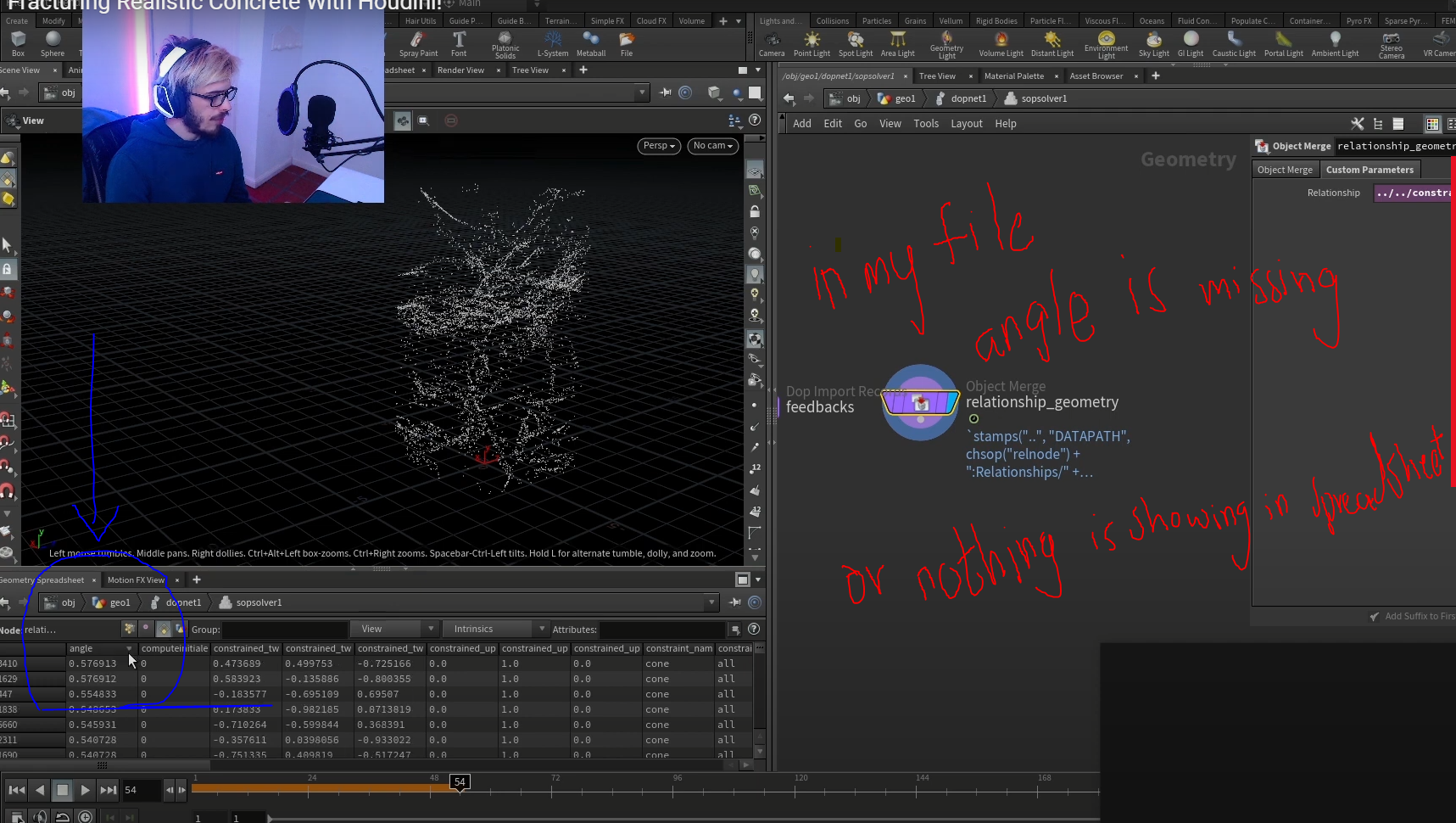This screenshot has width=1456, height=823.
Task: Click the Metaball shelf tool
Action: pos(591,43)
